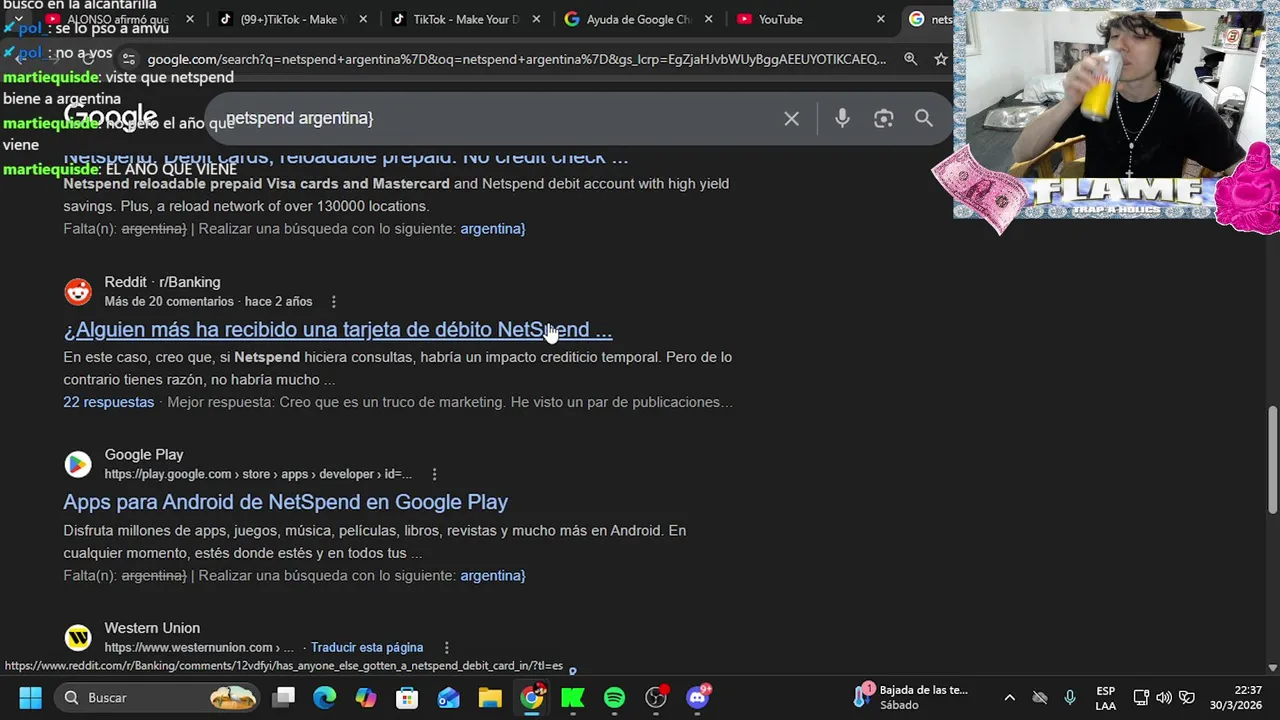
Task: Click the Google Play favicon
Action: point(78,464)
